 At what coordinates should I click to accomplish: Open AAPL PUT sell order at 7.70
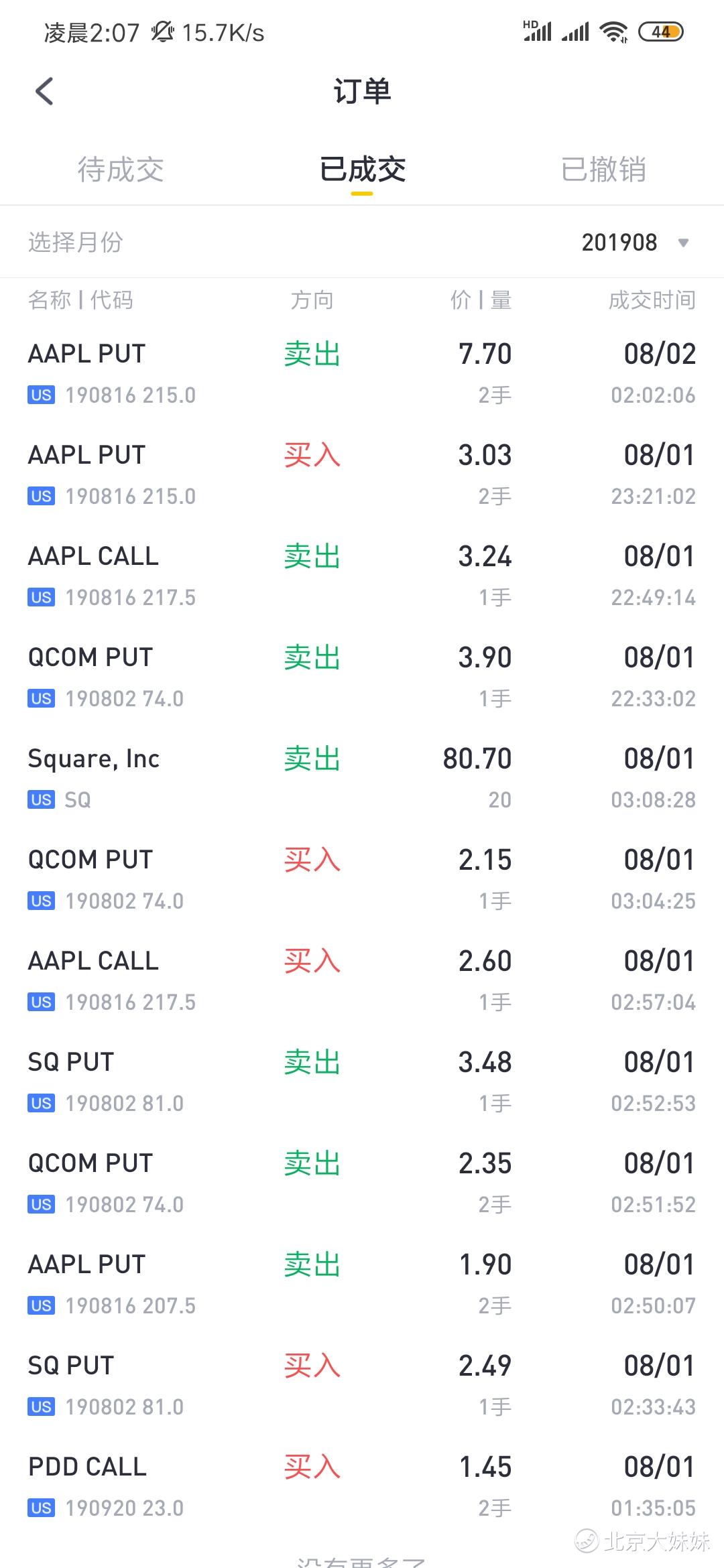click(x=362, y=373)
